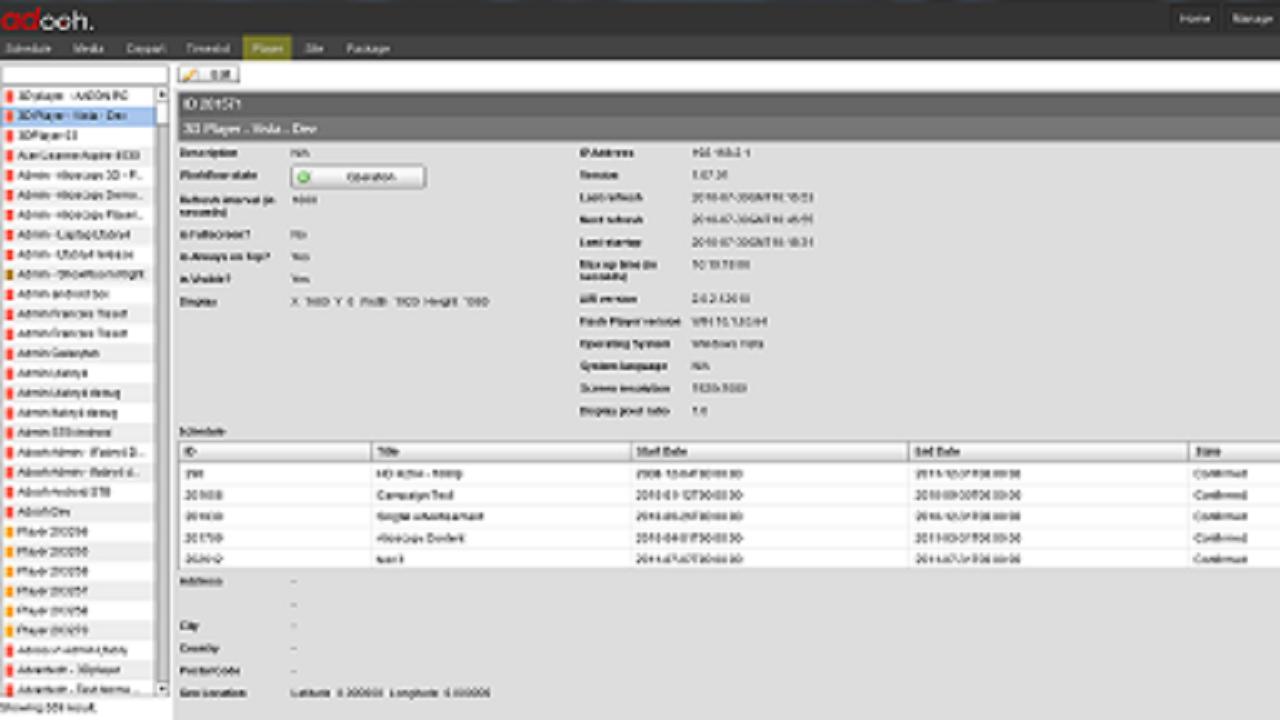Switch to the Timeslot tab
This screenshot has width=1280, height=720.
click(x=207, y=48)
